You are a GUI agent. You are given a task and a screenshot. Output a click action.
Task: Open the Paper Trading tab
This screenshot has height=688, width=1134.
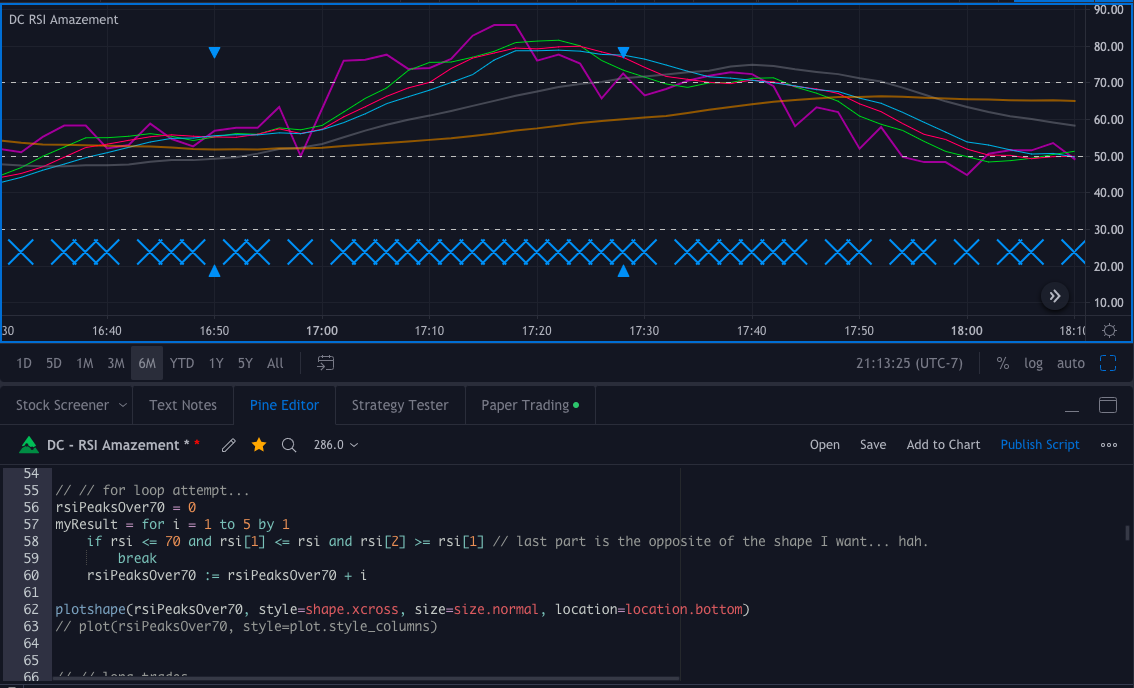click(530, 405)
